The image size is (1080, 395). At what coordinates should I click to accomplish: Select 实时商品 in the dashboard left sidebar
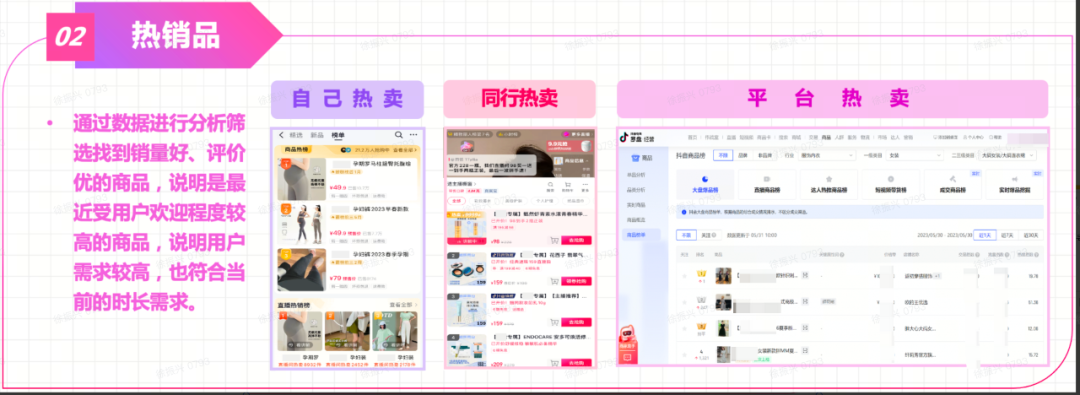[x=636, y=205]
